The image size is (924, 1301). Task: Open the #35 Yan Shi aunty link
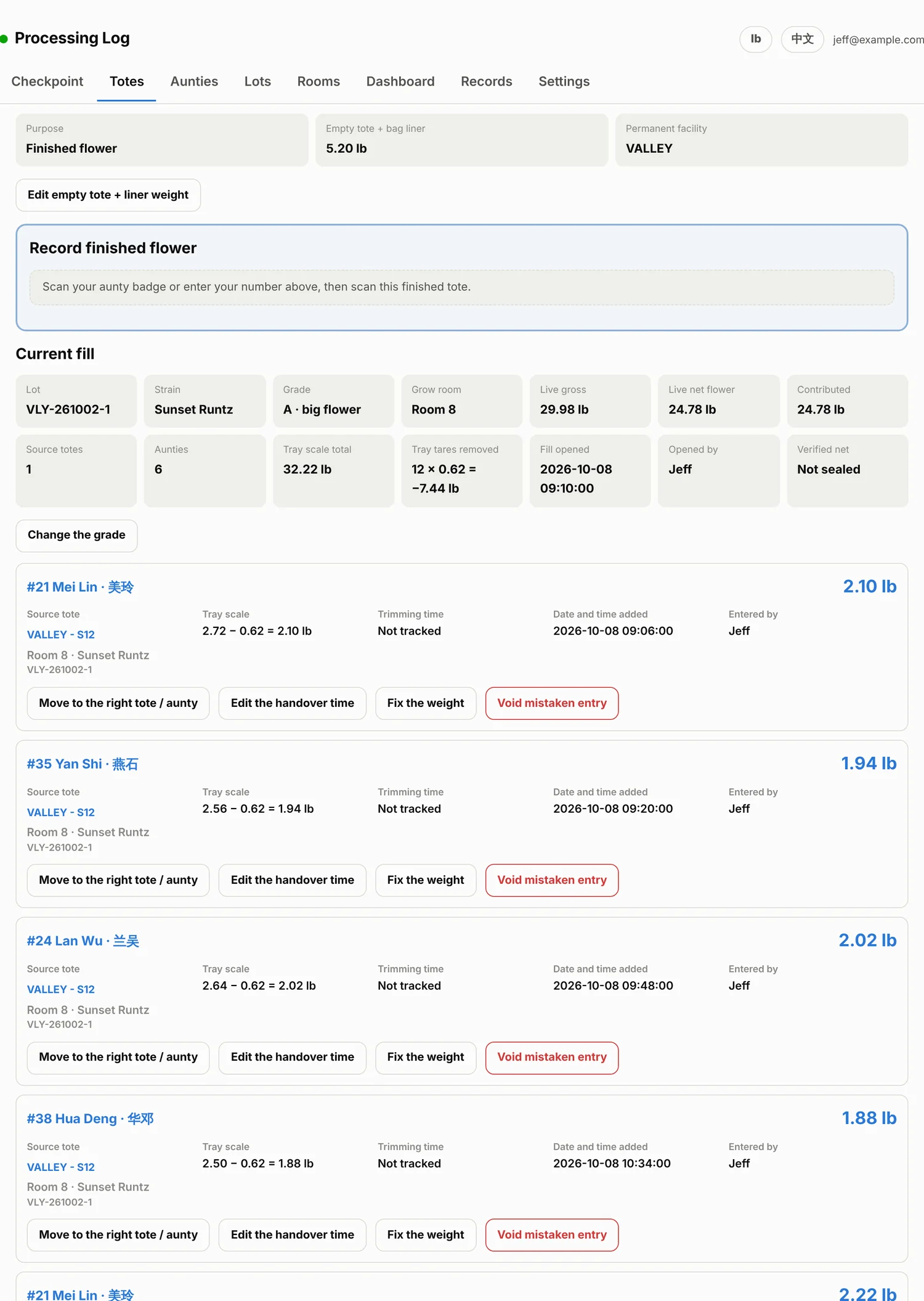click(x=83, y=764)
